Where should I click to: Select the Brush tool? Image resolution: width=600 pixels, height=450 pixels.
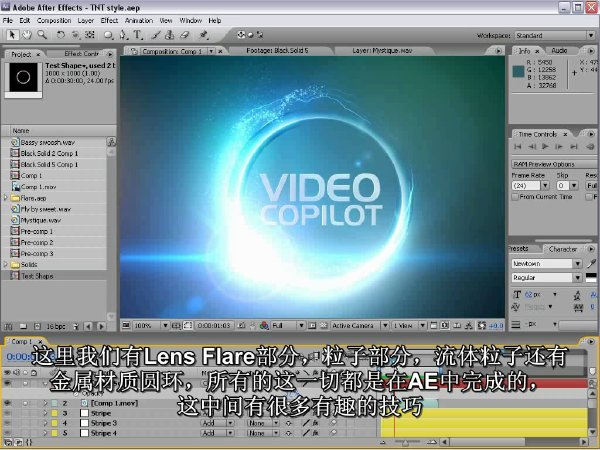point(156,35)
